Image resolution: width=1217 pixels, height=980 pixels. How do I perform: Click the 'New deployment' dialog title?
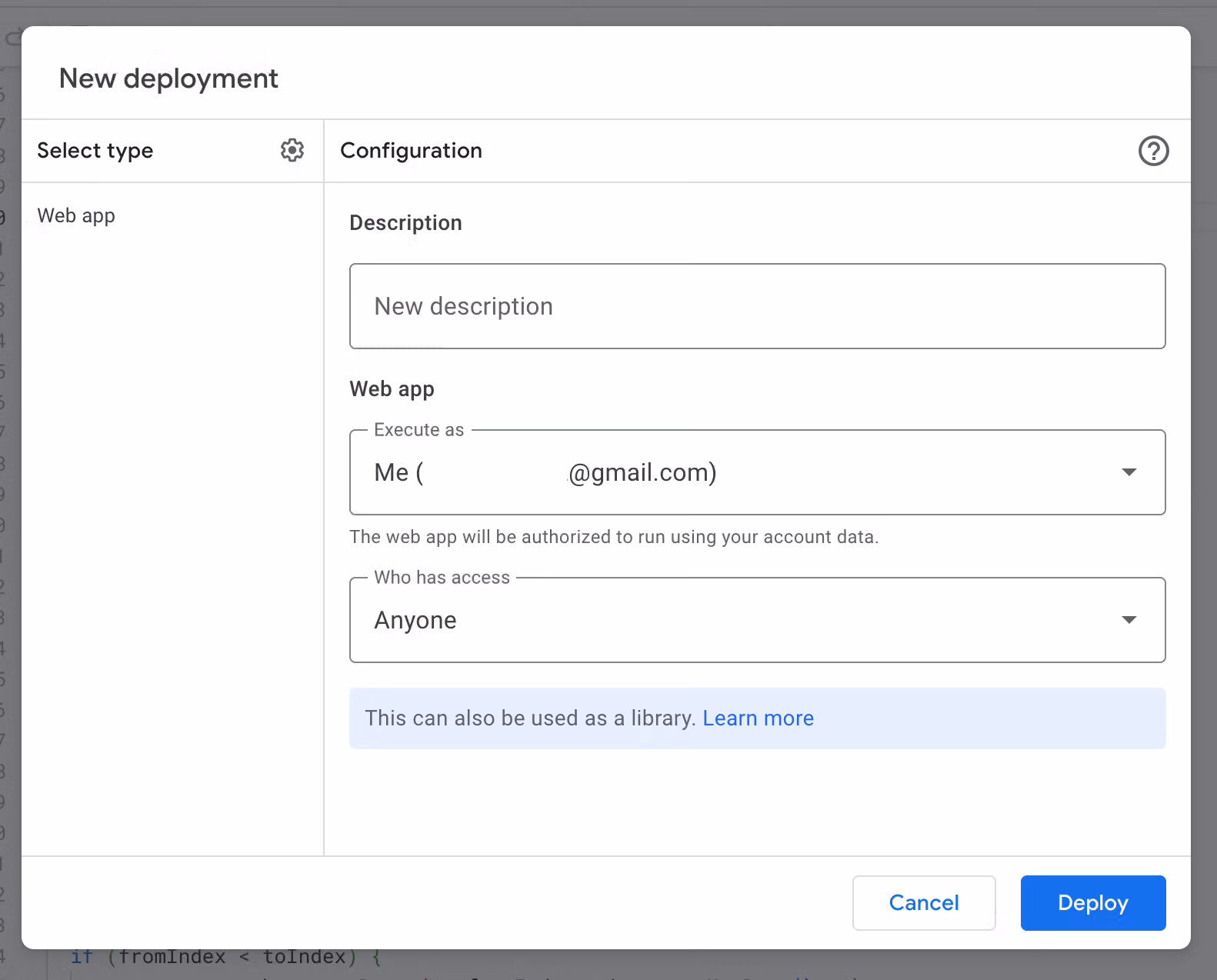tap(168, 78)
